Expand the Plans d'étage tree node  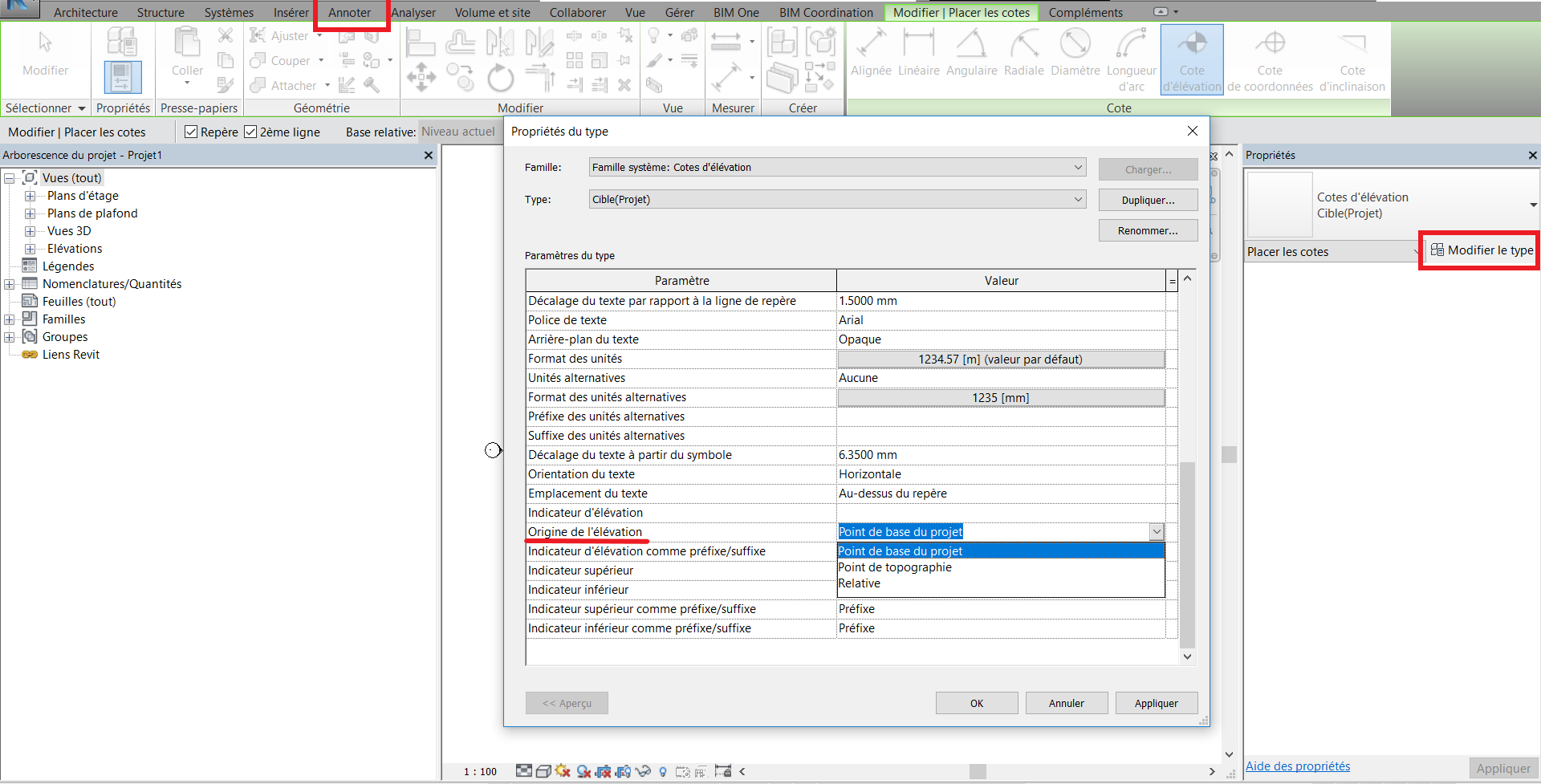30,196
